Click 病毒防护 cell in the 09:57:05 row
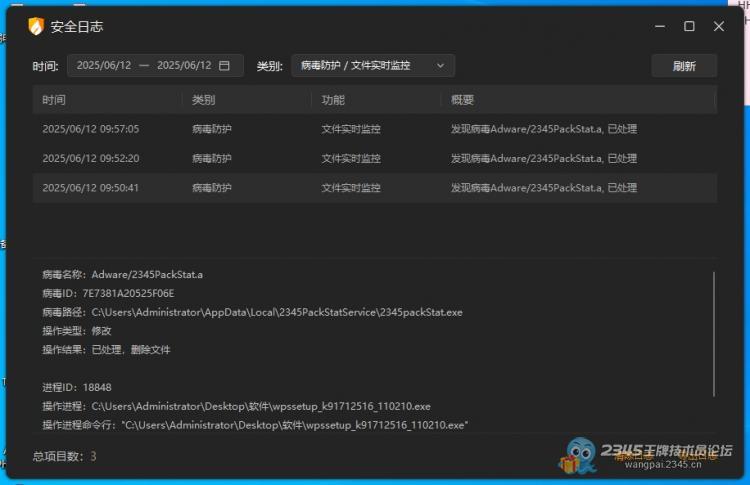The width and height of the screenshot is (750, 485). coord(212,129)
